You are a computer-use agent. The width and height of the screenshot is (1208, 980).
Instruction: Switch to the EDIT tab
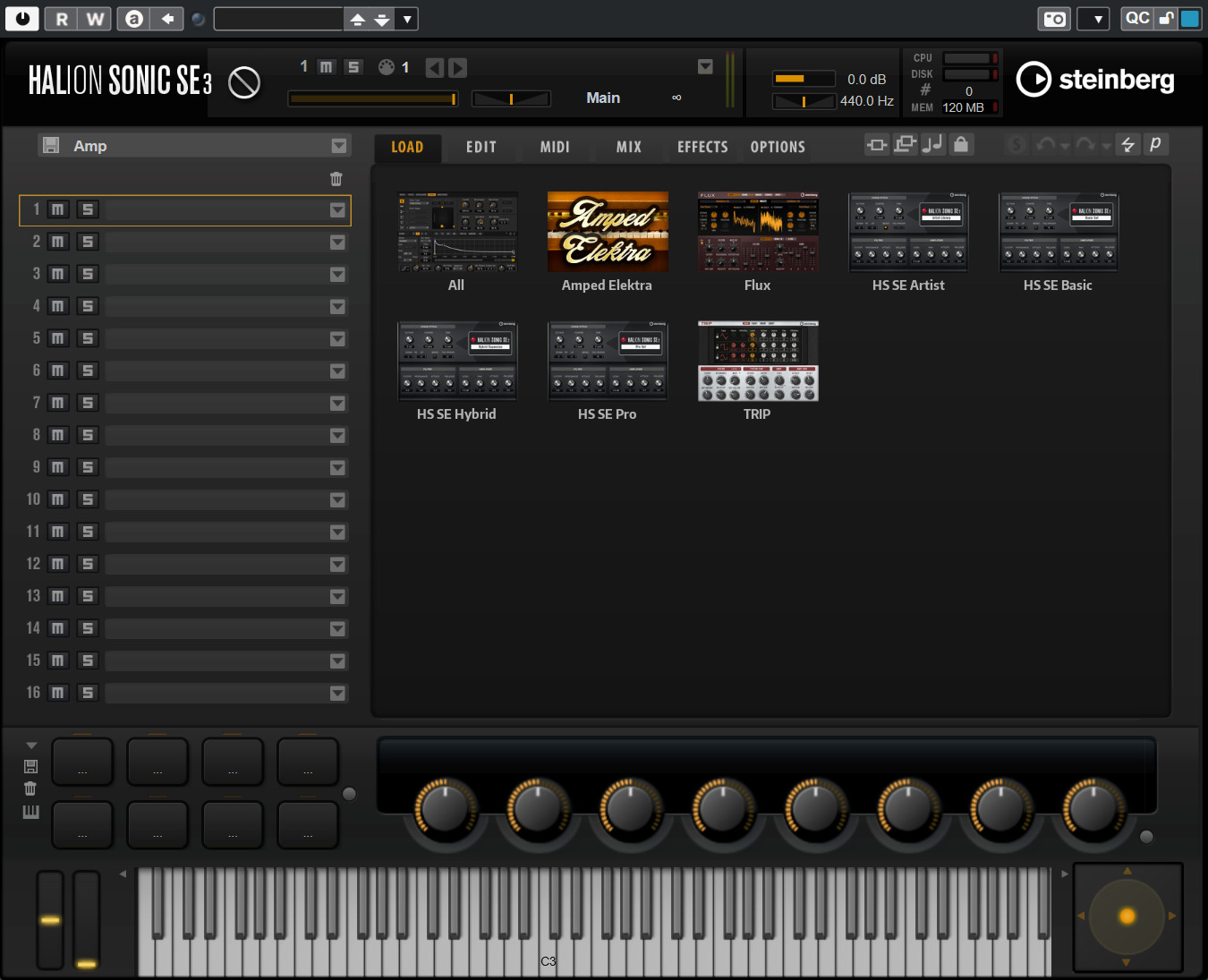pyautogui.click(x=481, y=147)
